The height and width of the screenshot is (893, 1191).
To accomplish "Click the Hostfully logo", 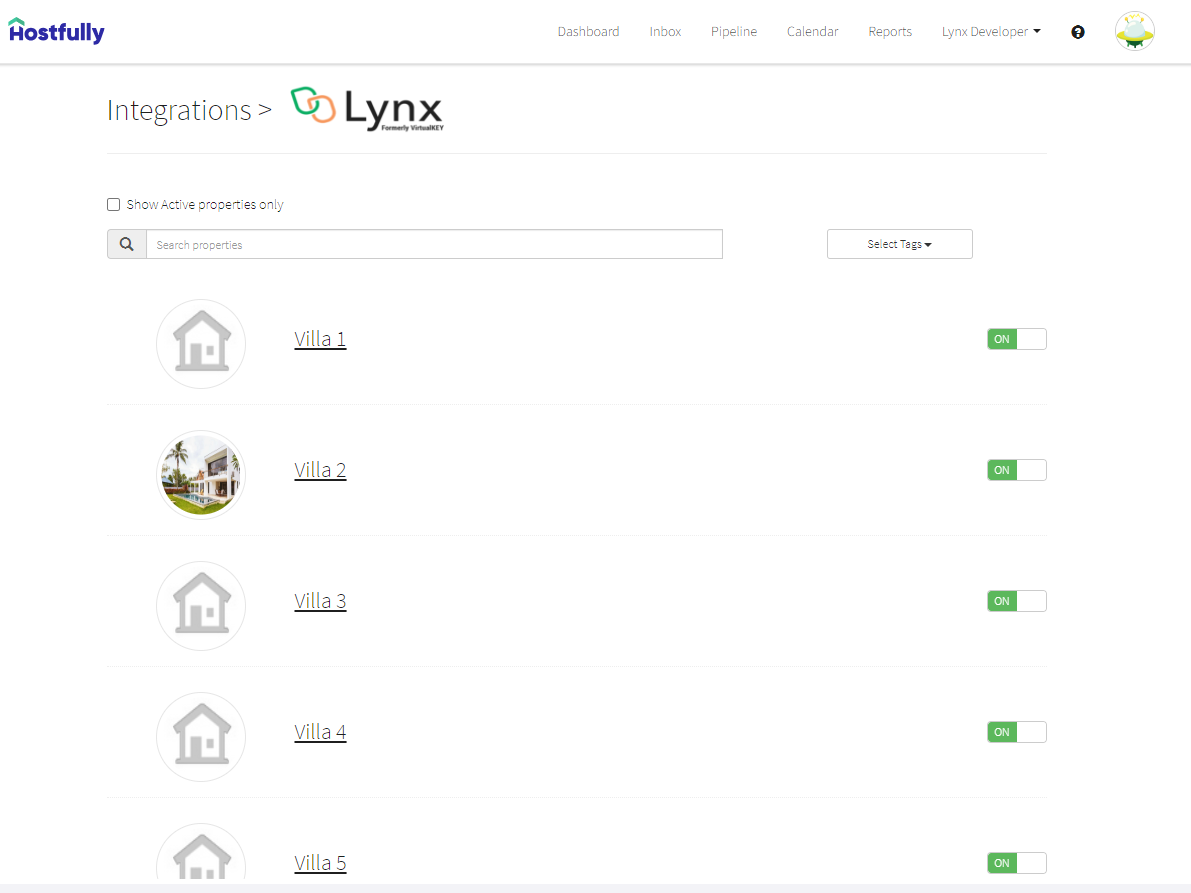I will (56, 31).
